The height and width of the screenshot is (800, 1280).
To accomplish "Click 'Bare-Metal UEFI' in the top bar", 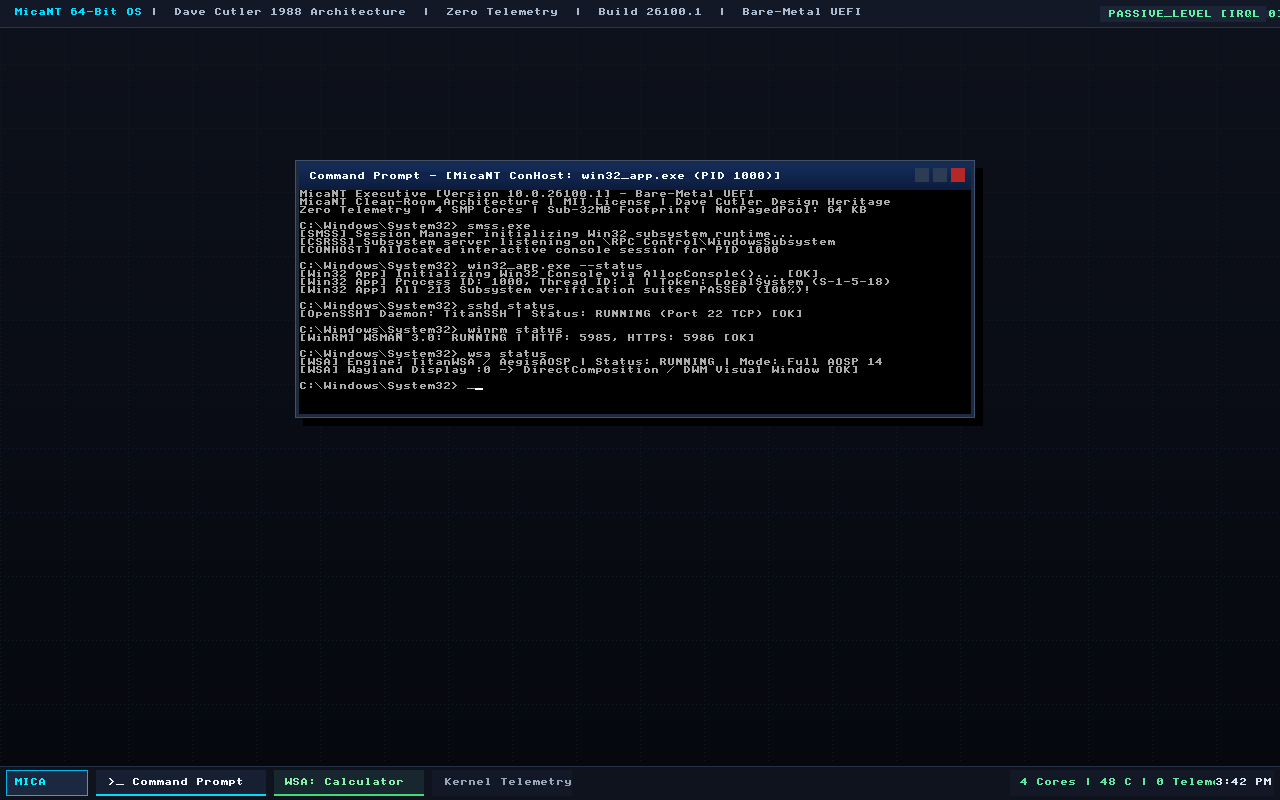I will 802,12.
